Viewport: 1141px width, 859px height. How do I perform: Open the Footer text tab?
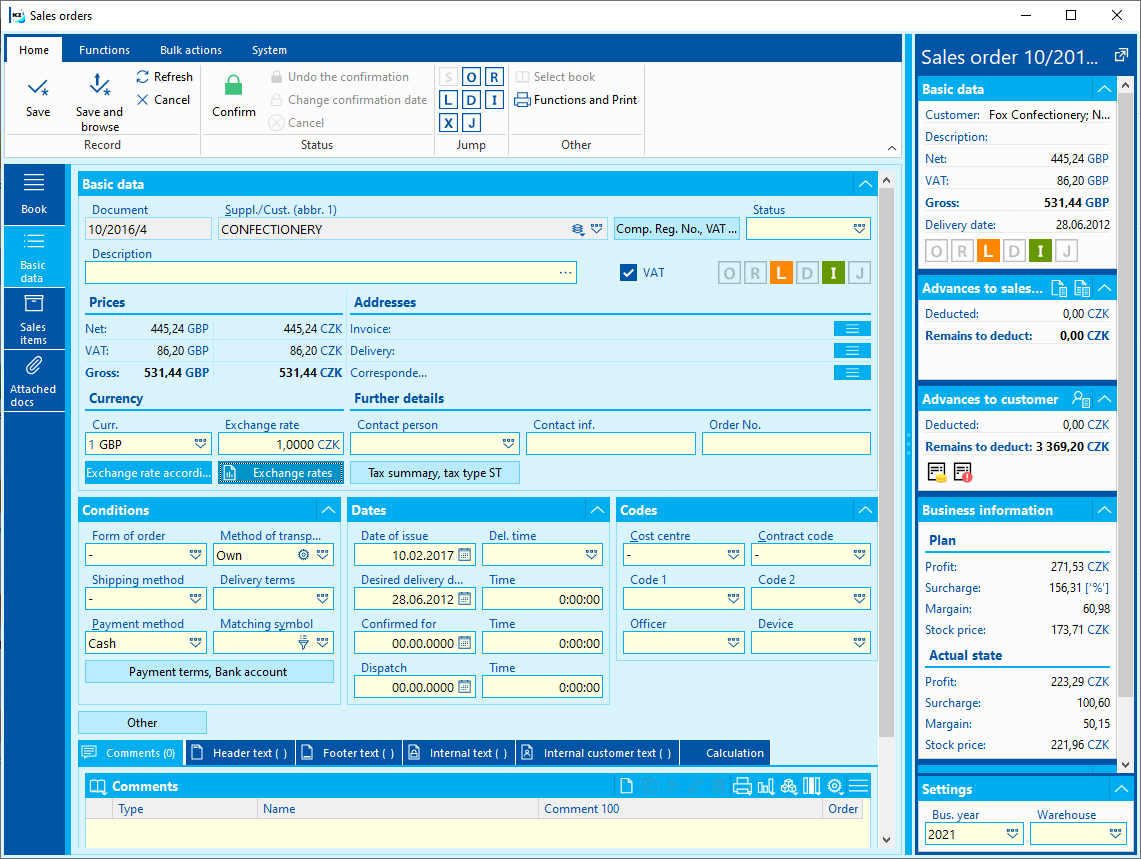[x=349, y=753]
